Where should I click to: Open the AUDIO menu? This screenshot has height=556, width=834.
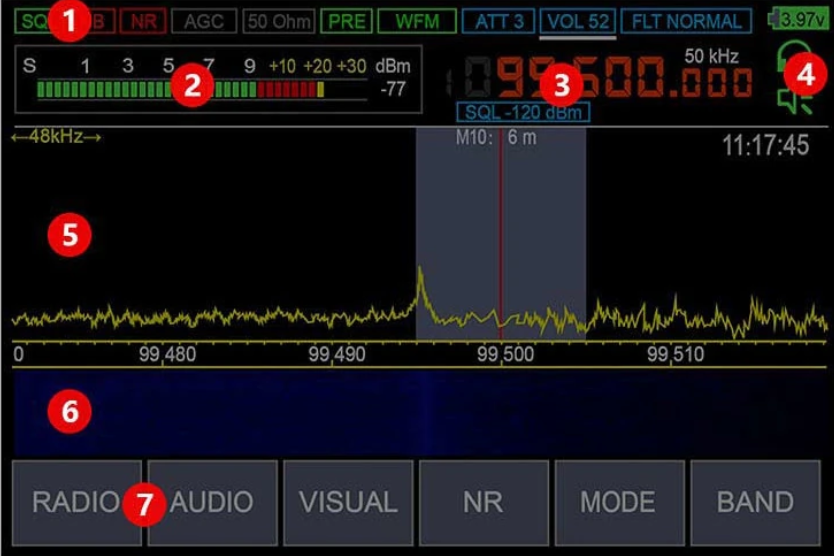tap(211, 502)
